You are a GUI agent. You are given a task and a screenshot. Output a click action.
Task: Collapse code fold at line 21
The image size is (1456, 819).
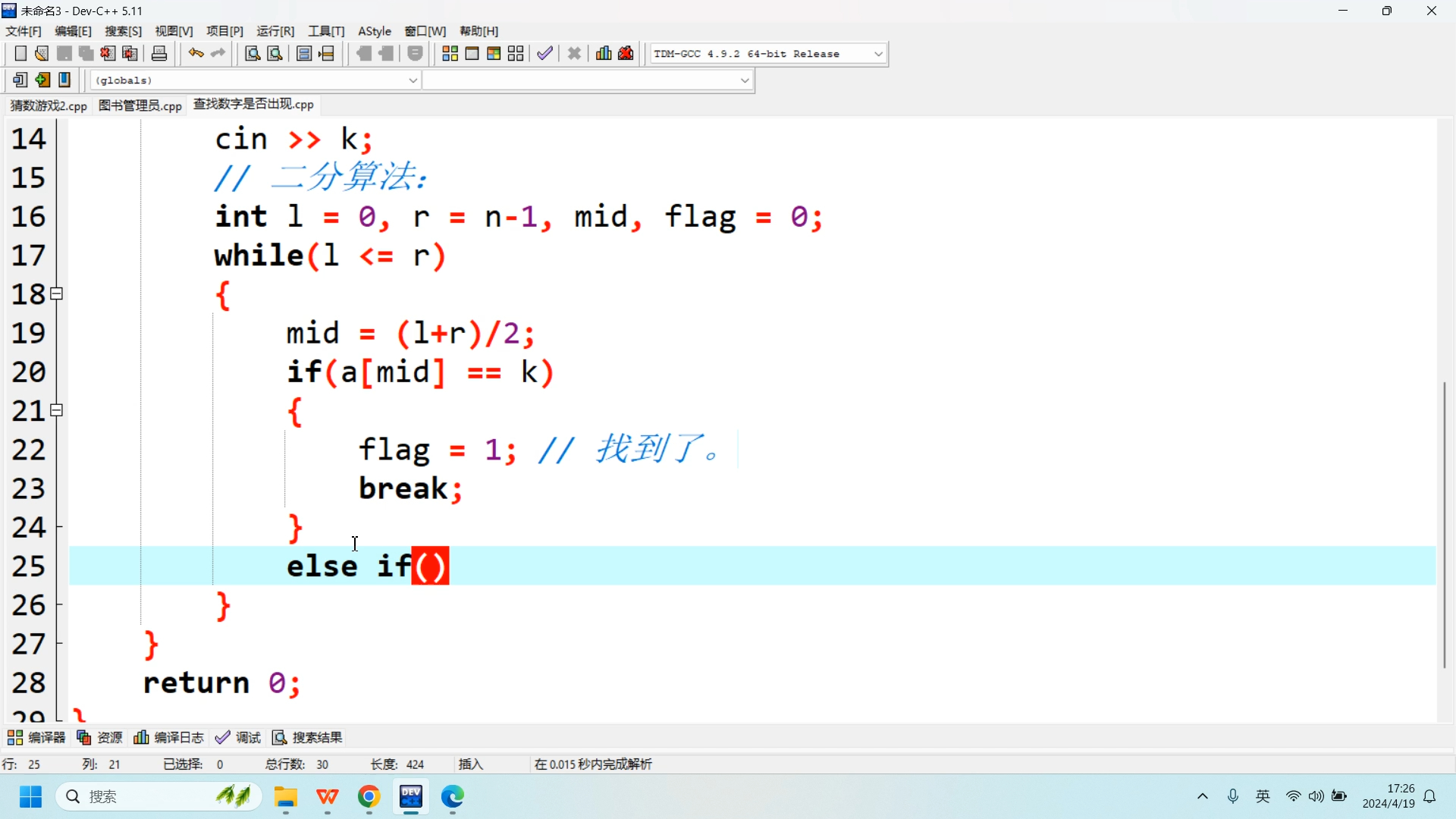[x=56, y=411]
